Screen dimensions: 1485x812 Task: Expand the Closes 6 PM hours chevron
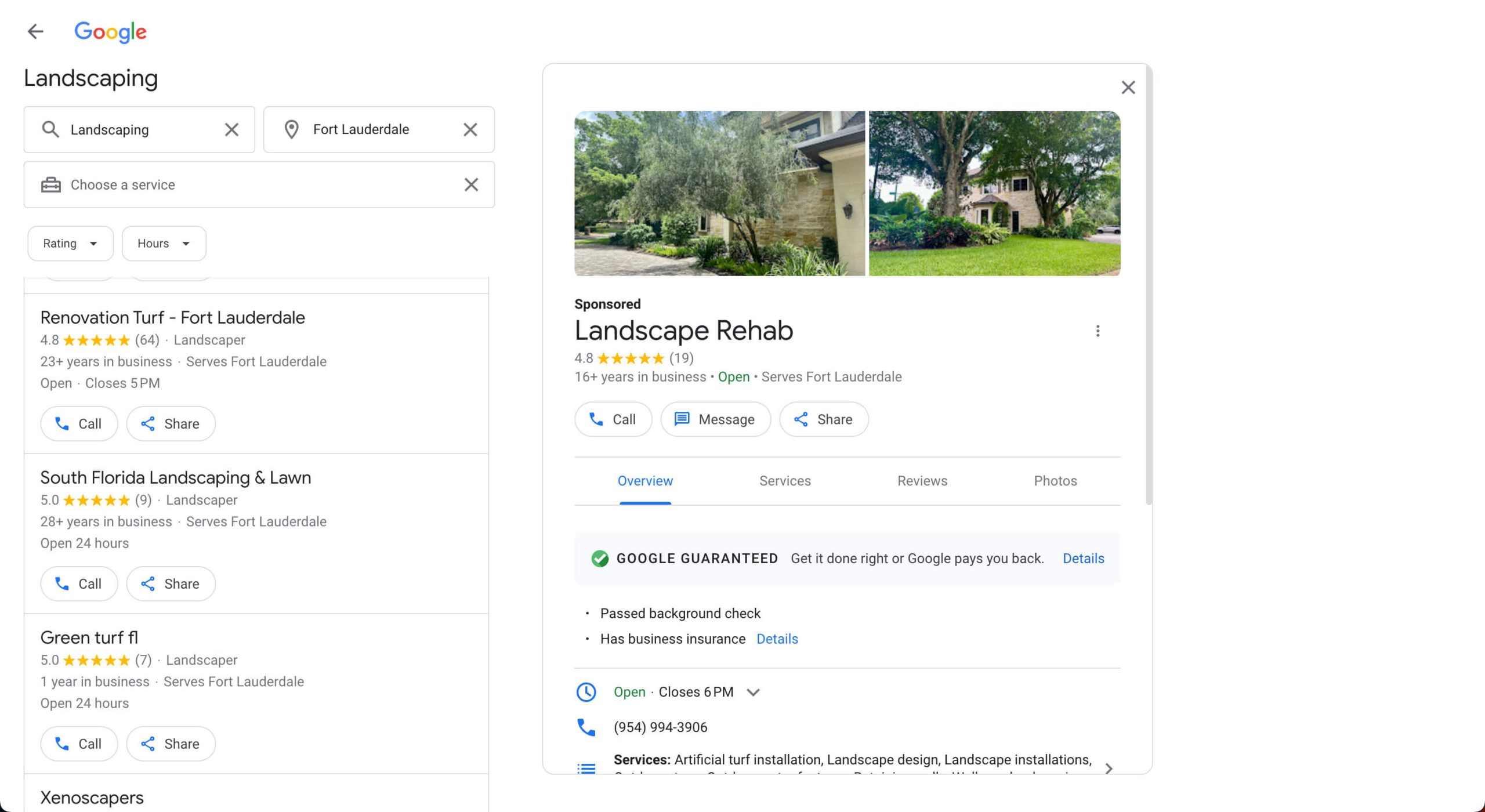(x=753, y=692)
